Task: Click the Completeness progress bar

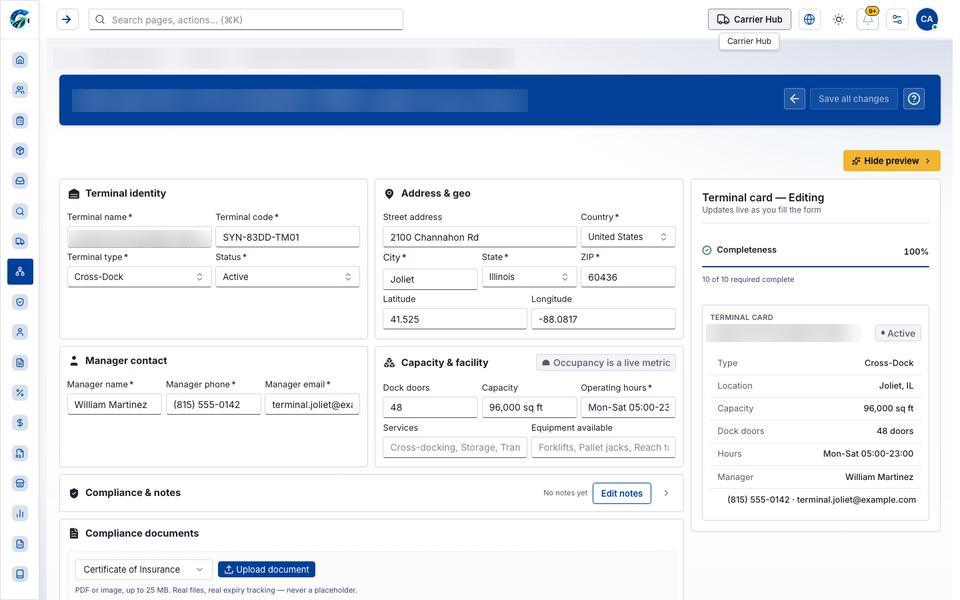Action: tap(815, 266)
